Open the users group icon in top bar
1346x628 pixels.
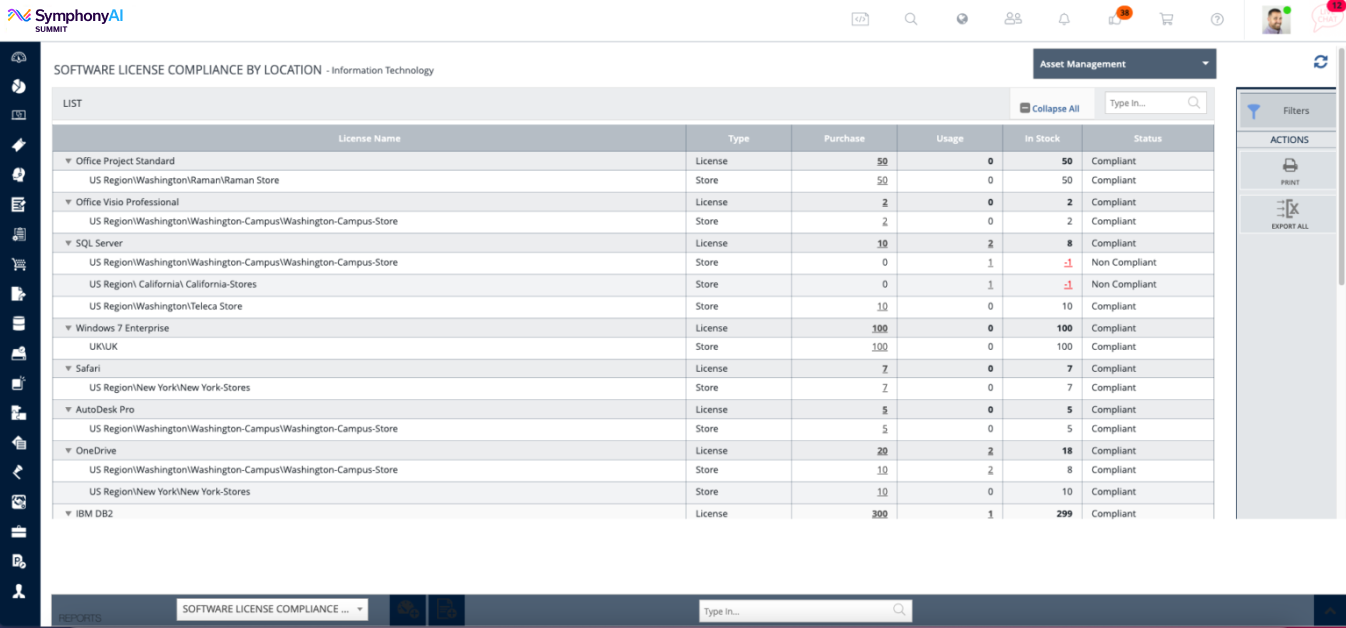(x=1013, y=19)
